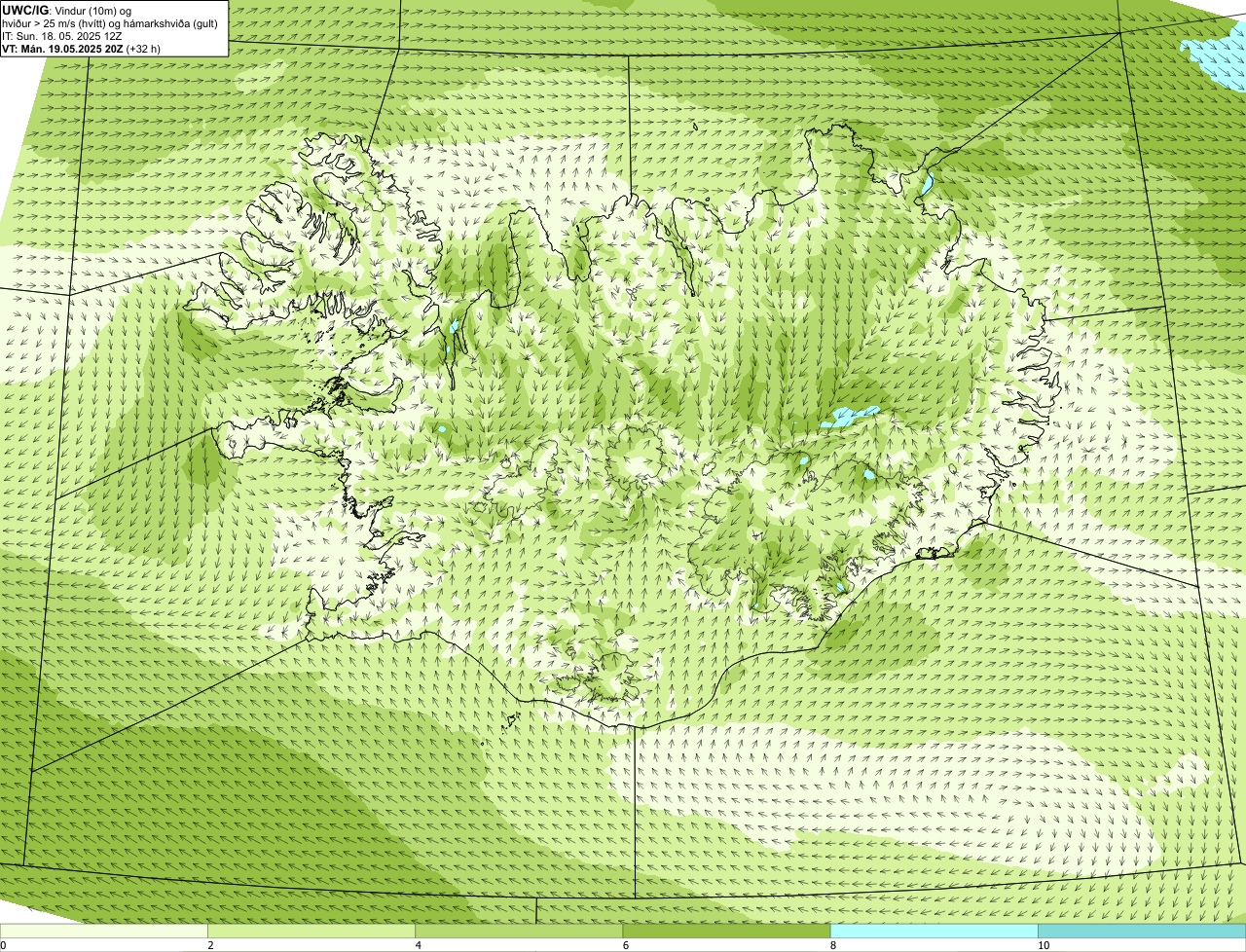The width and height of the screenshot is (1246, 952).
Task: Click the 'IT: Sun. 18. 05. 2025 12Z' line
Action: tap(62, 35)
